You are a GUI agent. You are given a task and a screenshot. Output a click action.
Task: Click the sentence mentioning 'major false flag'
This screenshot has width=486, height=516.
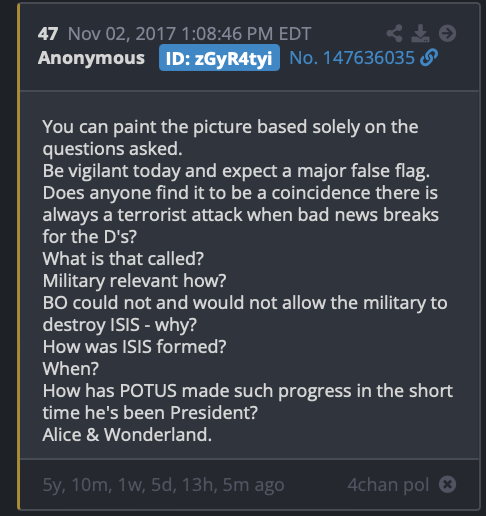(x=236, y=171)
